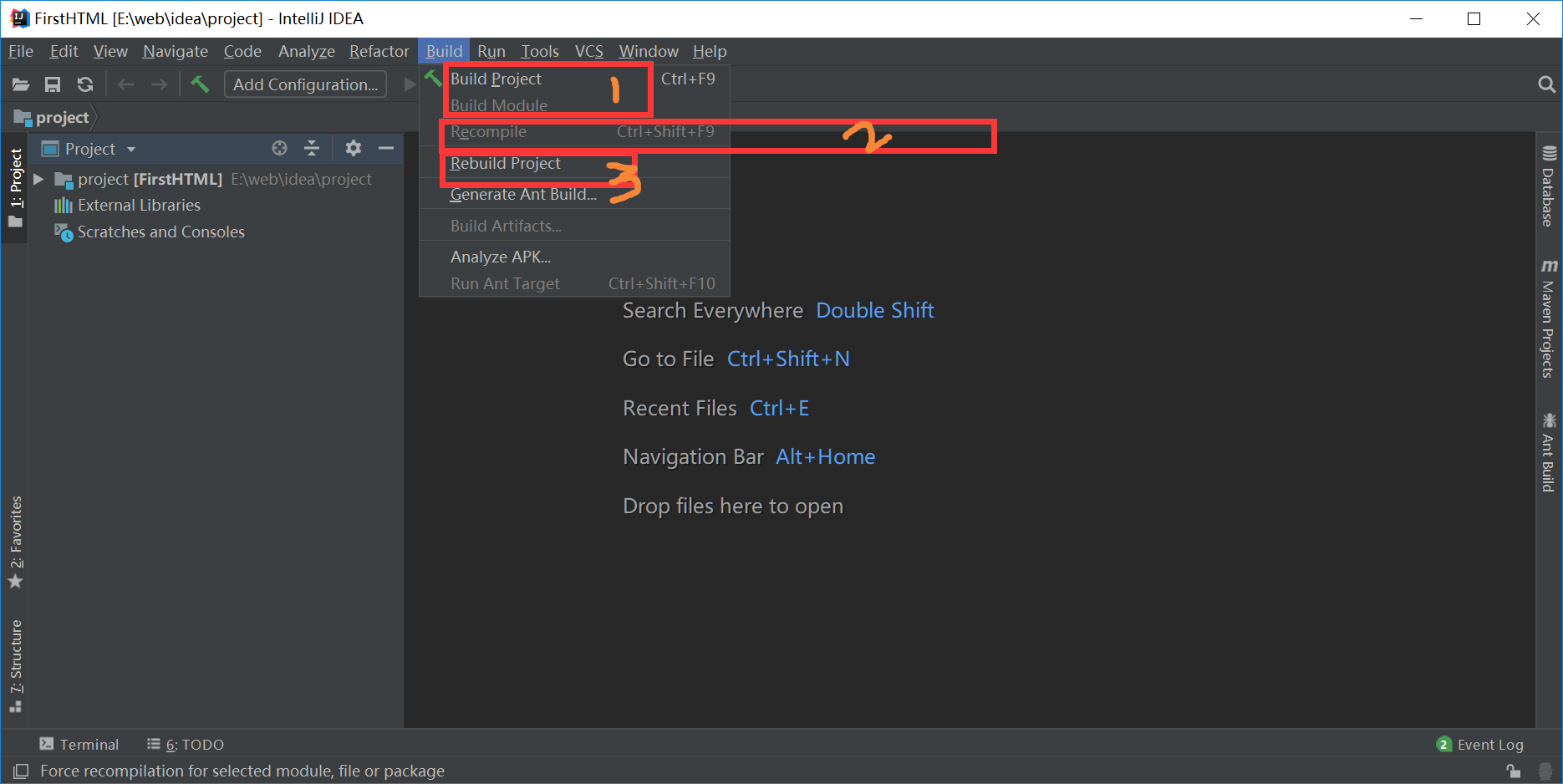The image size is (1563, 784).
Task: Open the Project view dropdown
Action: point(131,148)
